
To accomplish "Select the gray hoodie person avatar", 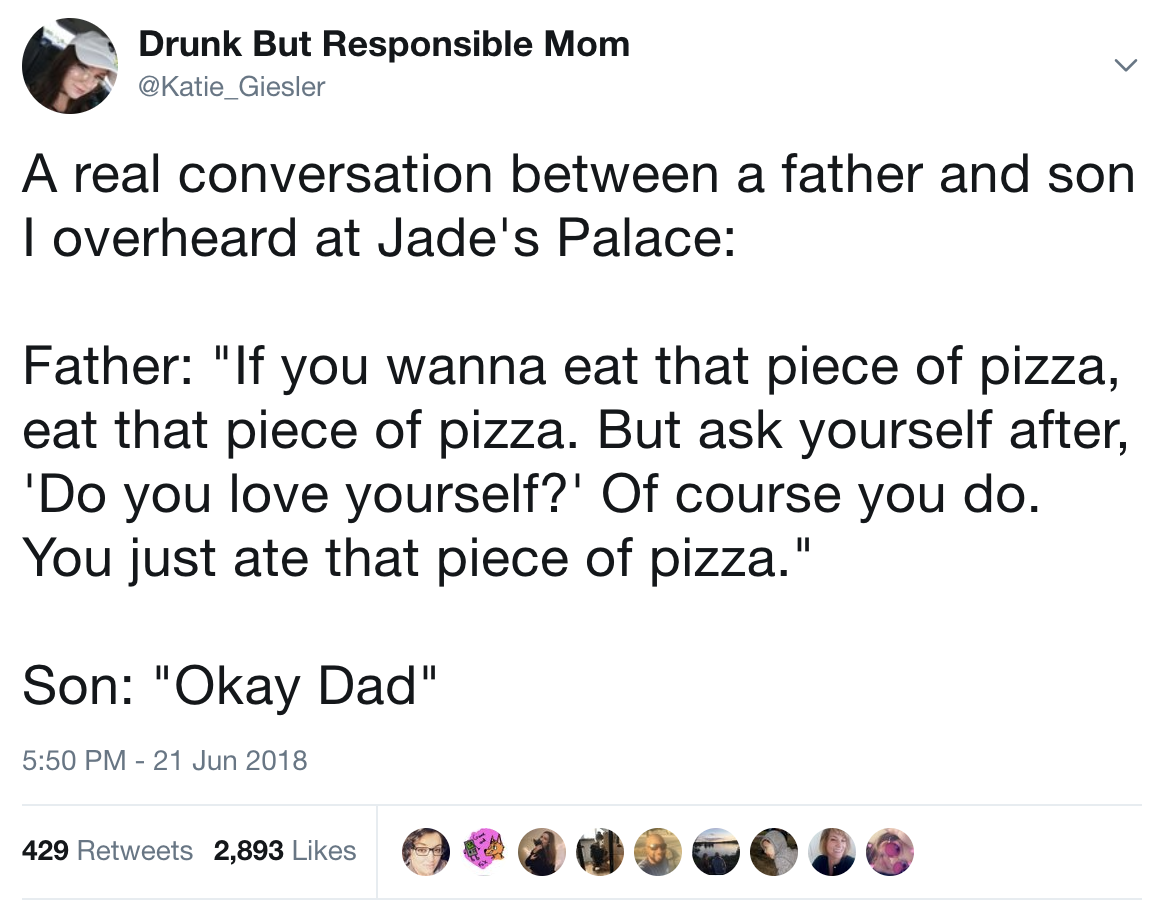I will pos(774,852).
